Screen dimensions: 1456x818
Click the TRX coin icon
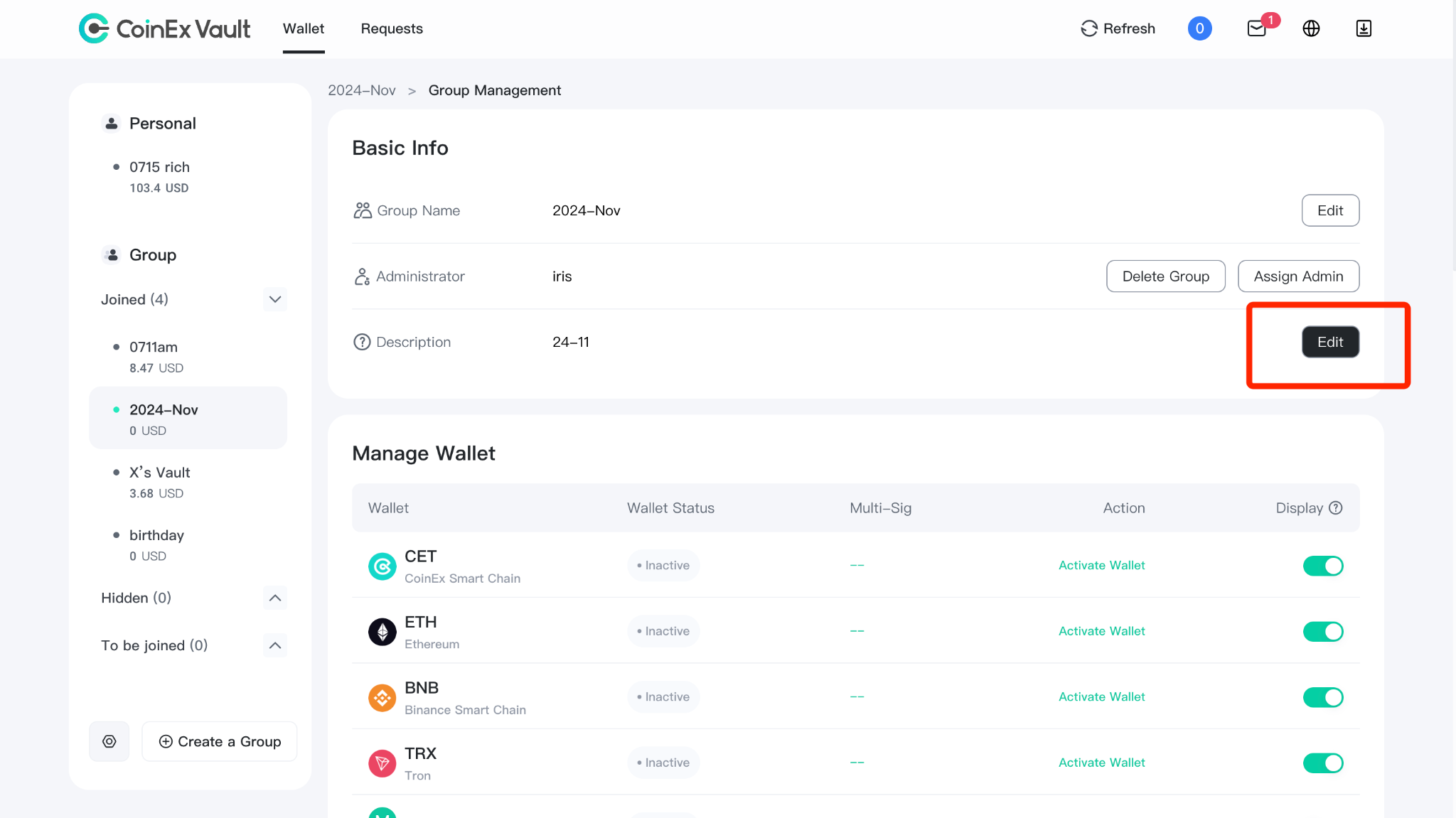(x=382, y=763)
